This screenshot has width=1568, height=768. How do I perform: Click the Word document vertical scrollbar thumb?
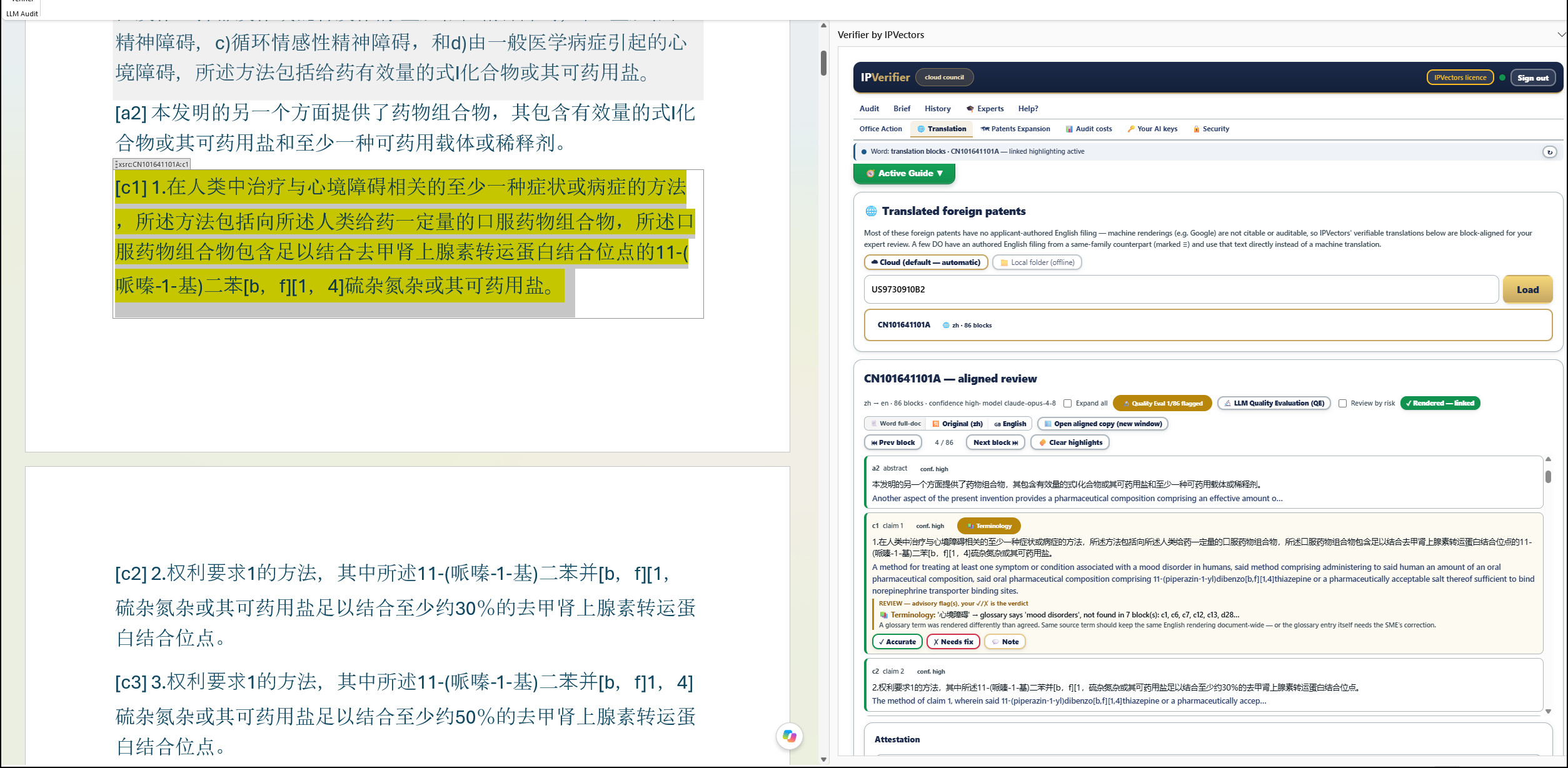coord(823,62)
